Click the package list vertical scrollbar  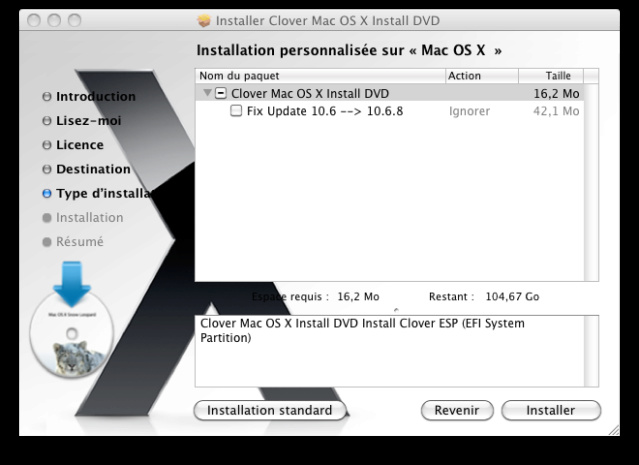point(591,182)
